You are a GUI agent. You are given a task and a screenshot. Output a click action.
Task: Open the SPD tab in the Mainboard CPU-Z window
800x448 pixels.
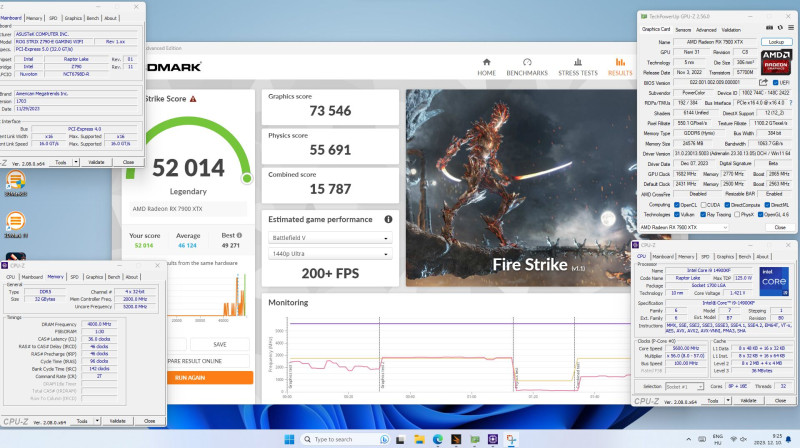pos(53,18)
